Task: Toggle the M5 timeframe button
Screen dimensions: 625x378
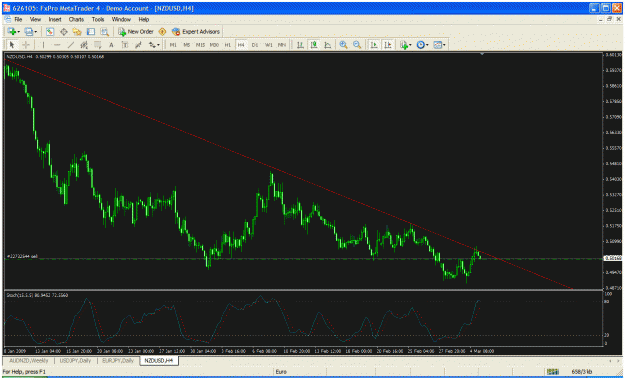Action: pos(187,45)
